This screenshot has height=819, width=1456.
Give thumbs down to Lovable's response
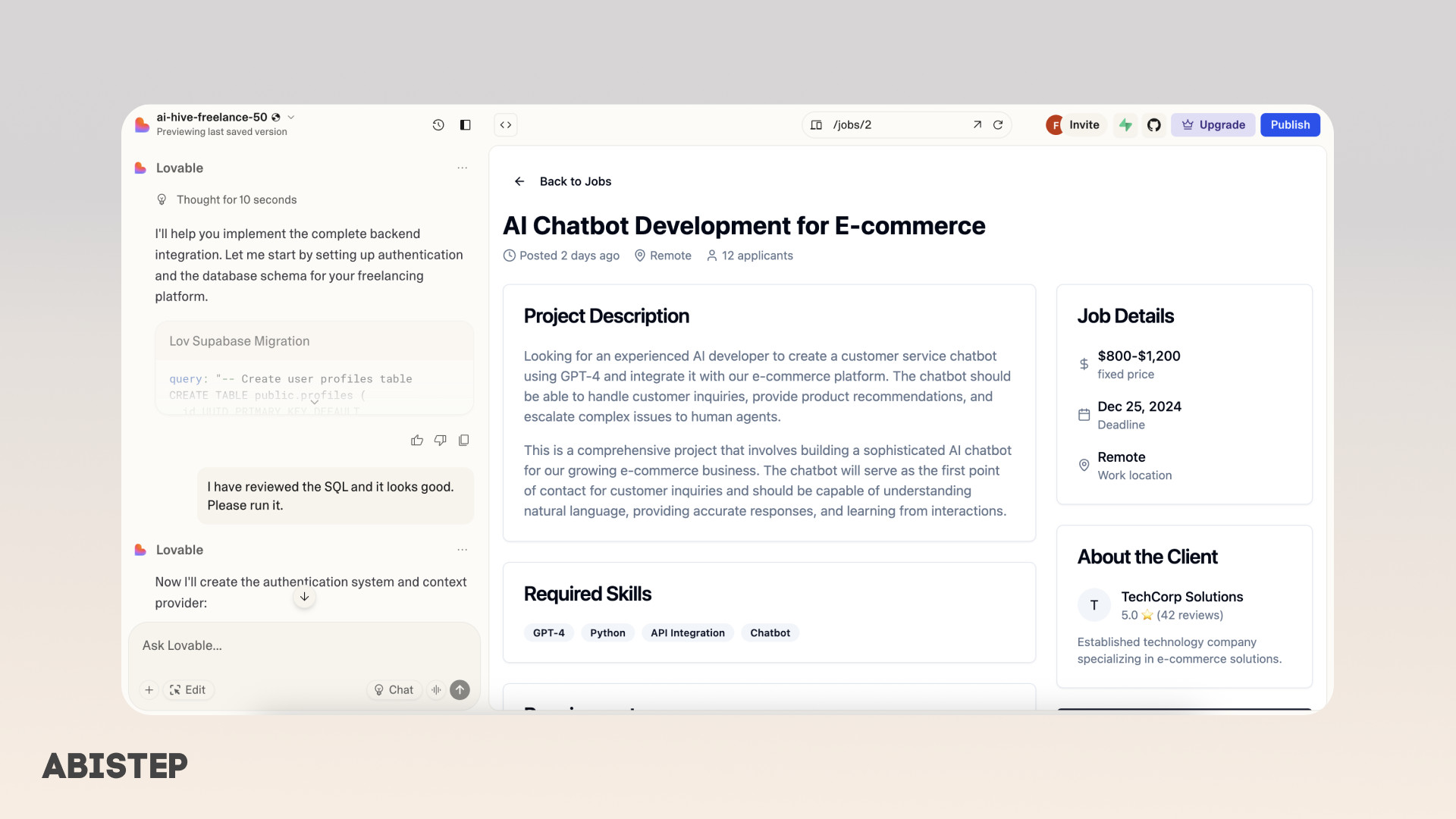click(441, 441)
